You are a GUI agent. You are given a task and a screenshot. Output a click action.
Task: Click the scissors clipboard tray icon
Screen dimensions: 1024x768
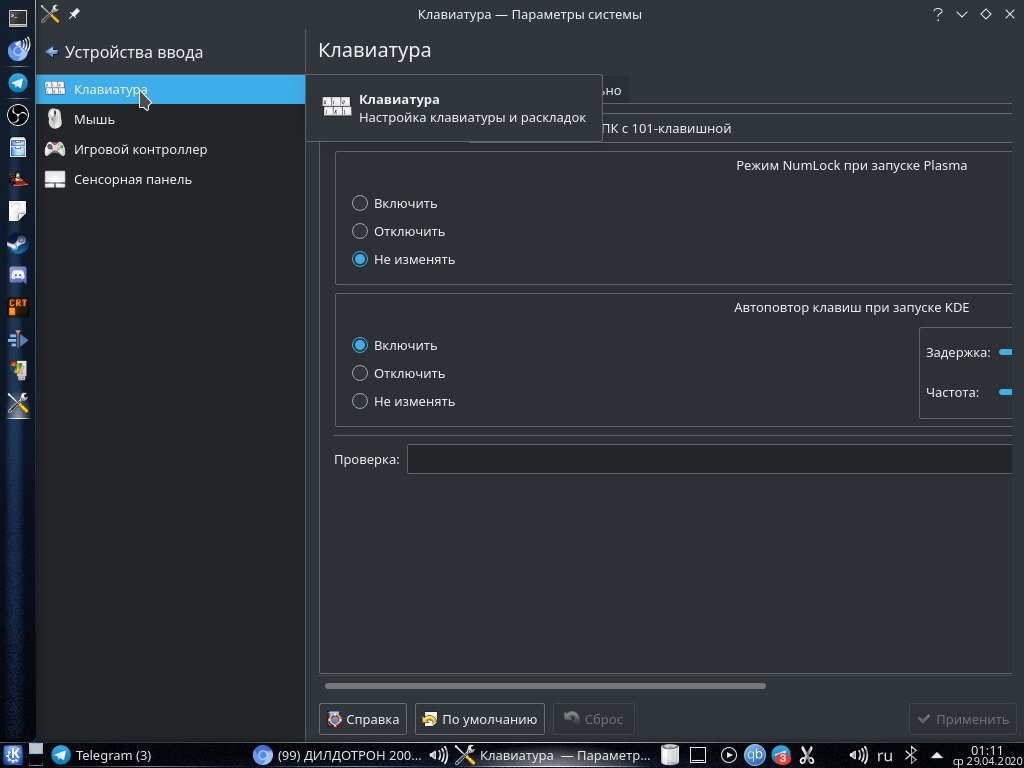808,755
